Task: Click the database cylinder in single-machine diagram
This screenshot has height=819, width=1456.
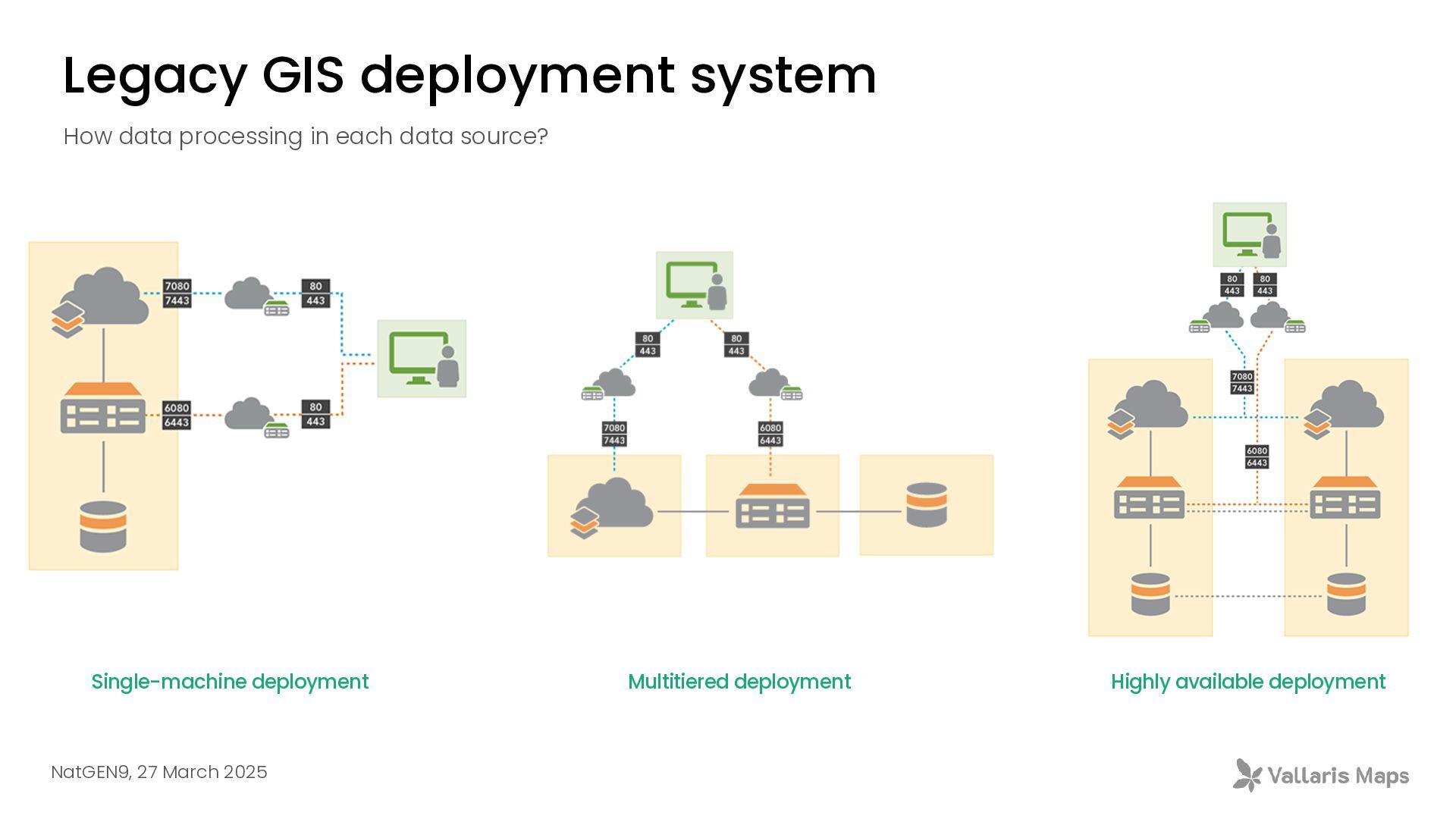Action: (103, 526)
